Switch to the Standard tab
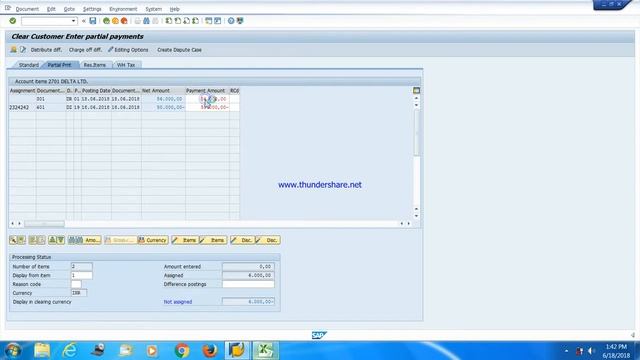This screenshot has width=640, height=360. 29,65
